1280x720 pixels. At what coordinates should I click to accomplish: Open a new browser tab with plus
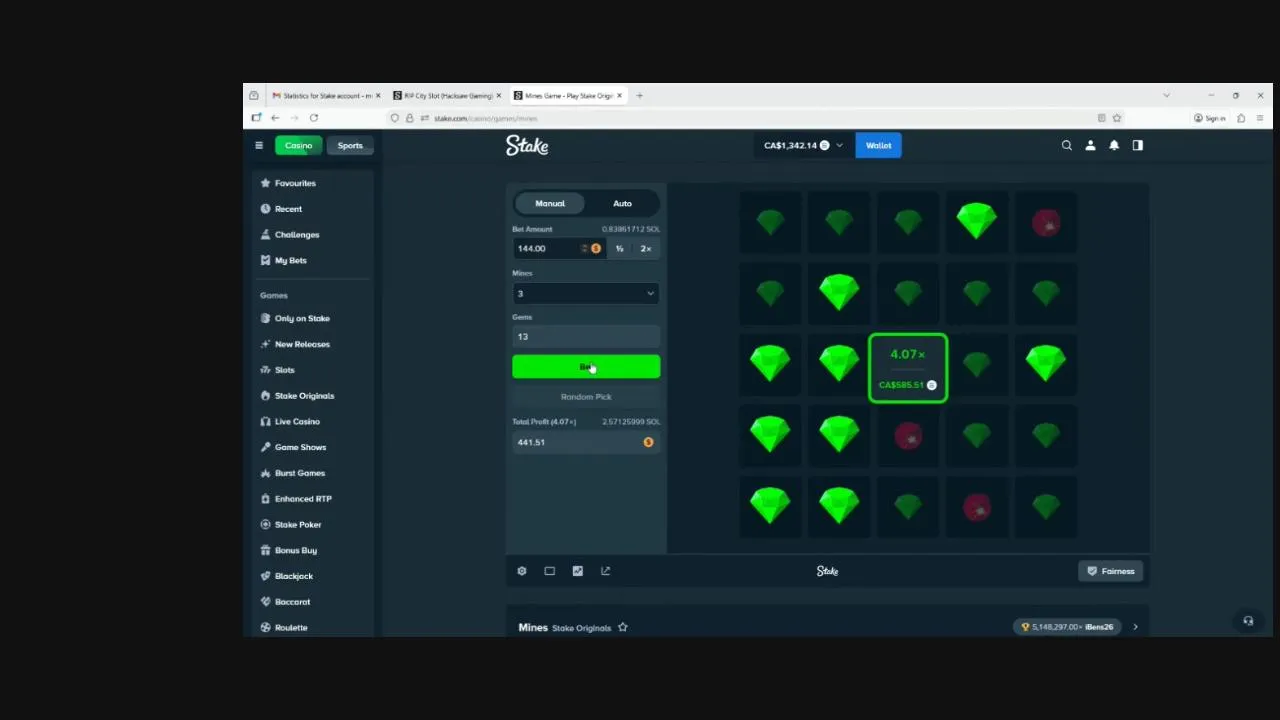tap(639, 96)
